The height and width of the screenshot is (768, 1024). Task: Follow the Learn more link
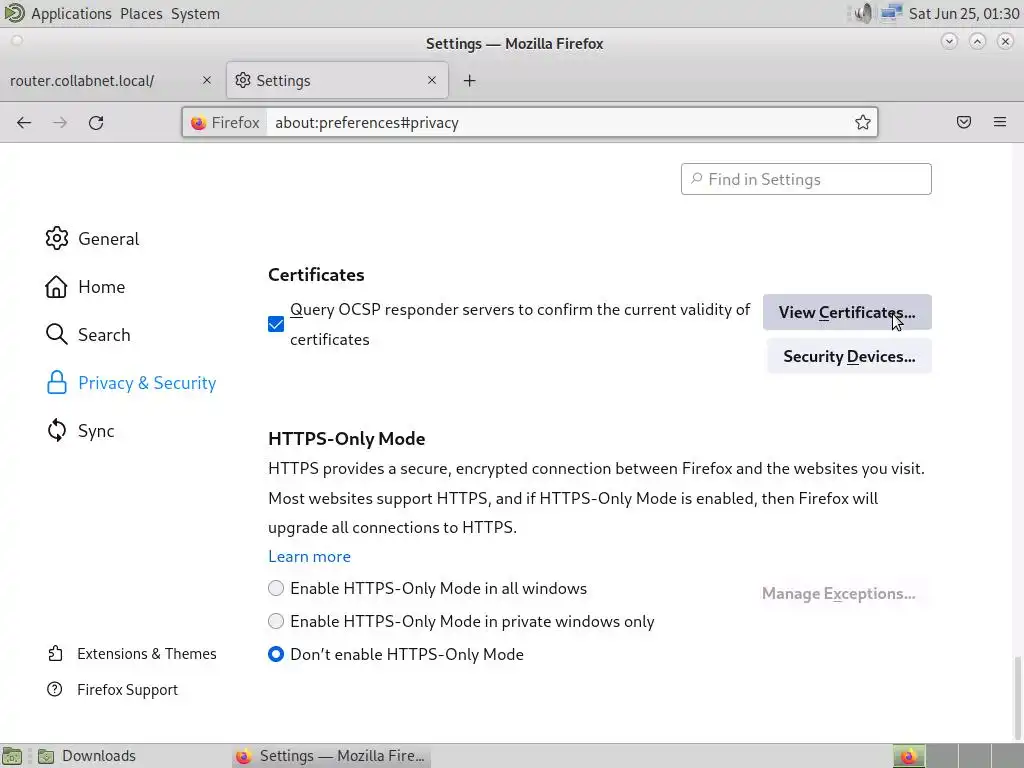(x=310, y=556)
